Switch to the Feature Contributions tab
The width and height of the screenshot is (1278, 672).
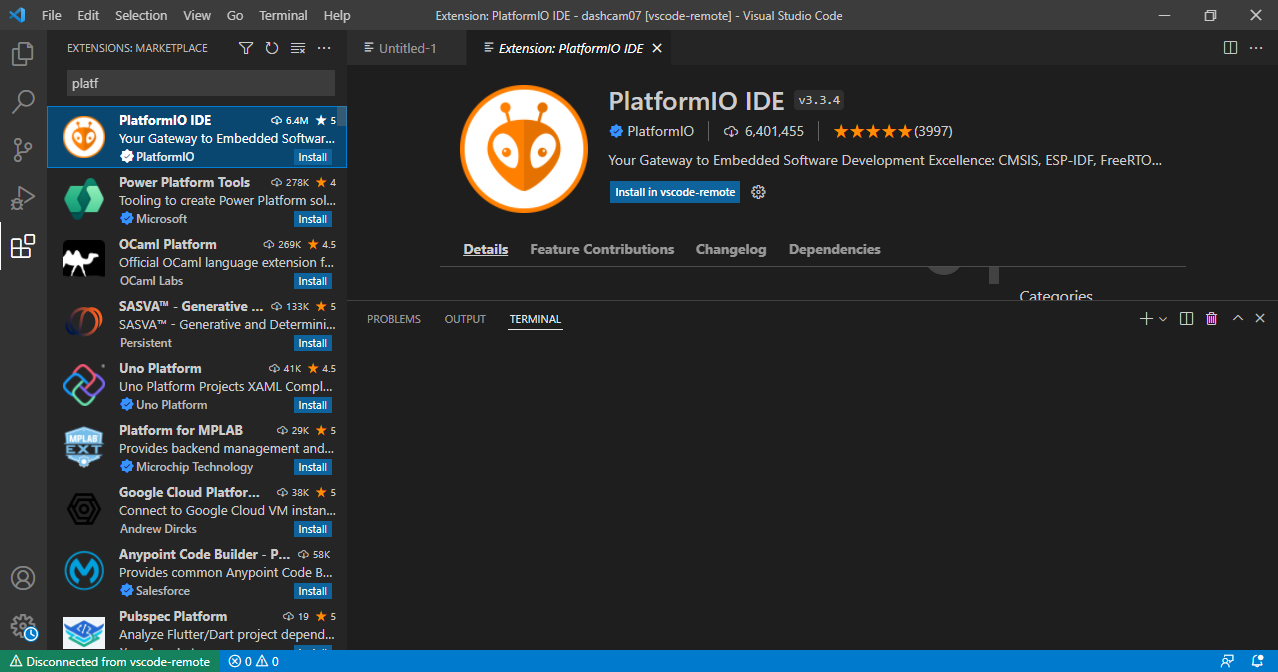tap(602, 250)
